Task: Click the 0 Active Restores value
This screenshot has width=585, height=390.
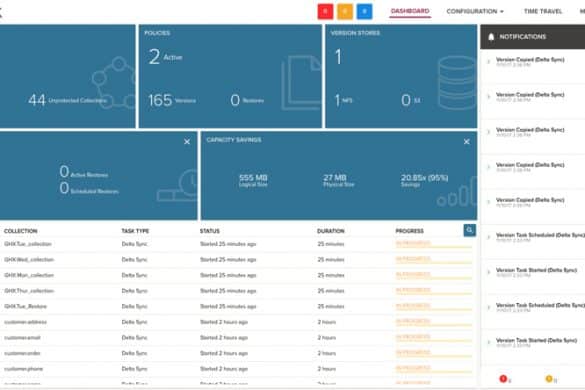Action: pos(84,172)
